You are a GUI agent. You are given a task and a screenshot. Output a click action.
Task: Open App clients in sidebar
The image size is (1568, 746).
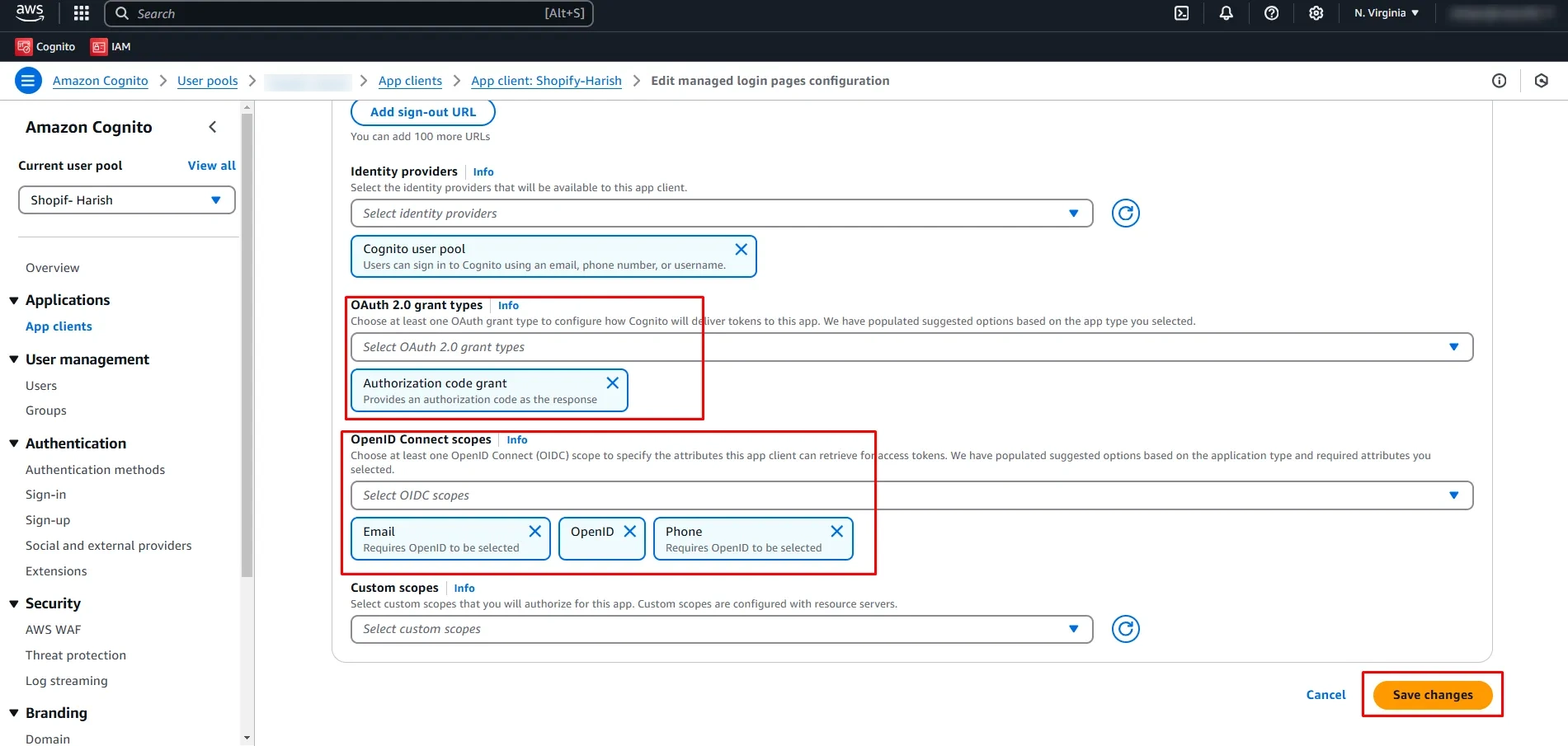coord(59,326)
